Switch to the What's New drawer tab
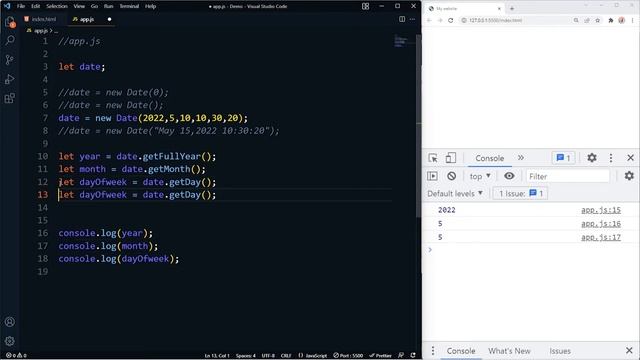This screenshot has width=640, height=360. pos(509,351)
